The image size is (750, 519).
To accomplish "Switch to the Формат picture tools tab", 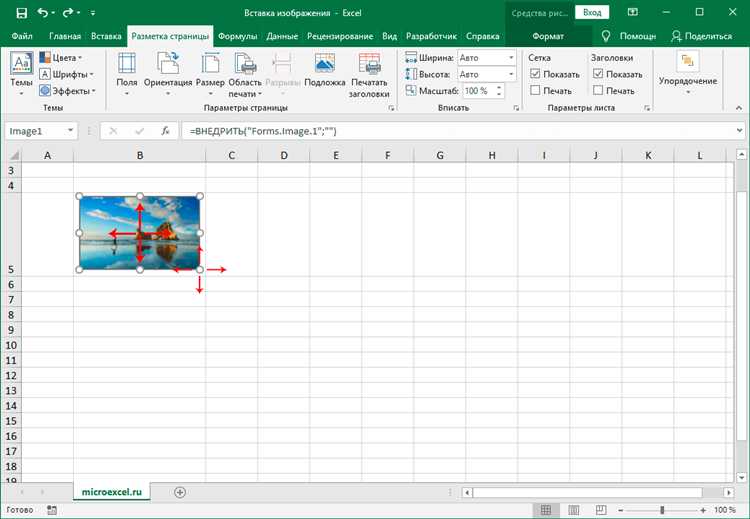I will (x=548, y=36).
